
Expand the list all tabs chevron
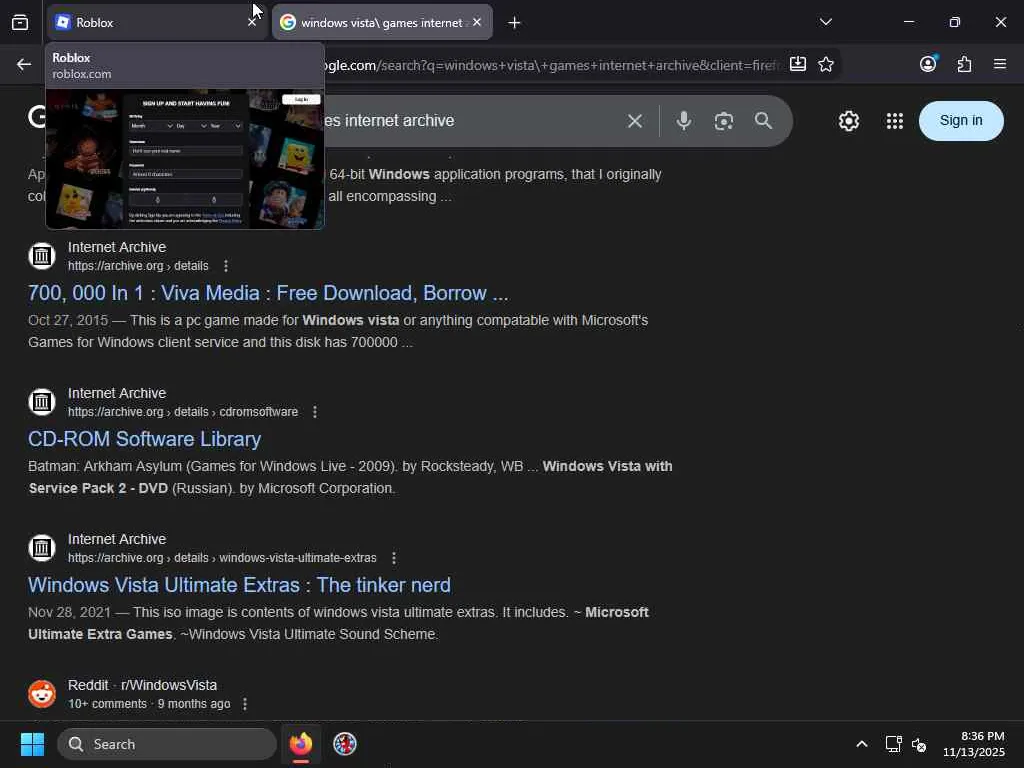pos(825,22)
